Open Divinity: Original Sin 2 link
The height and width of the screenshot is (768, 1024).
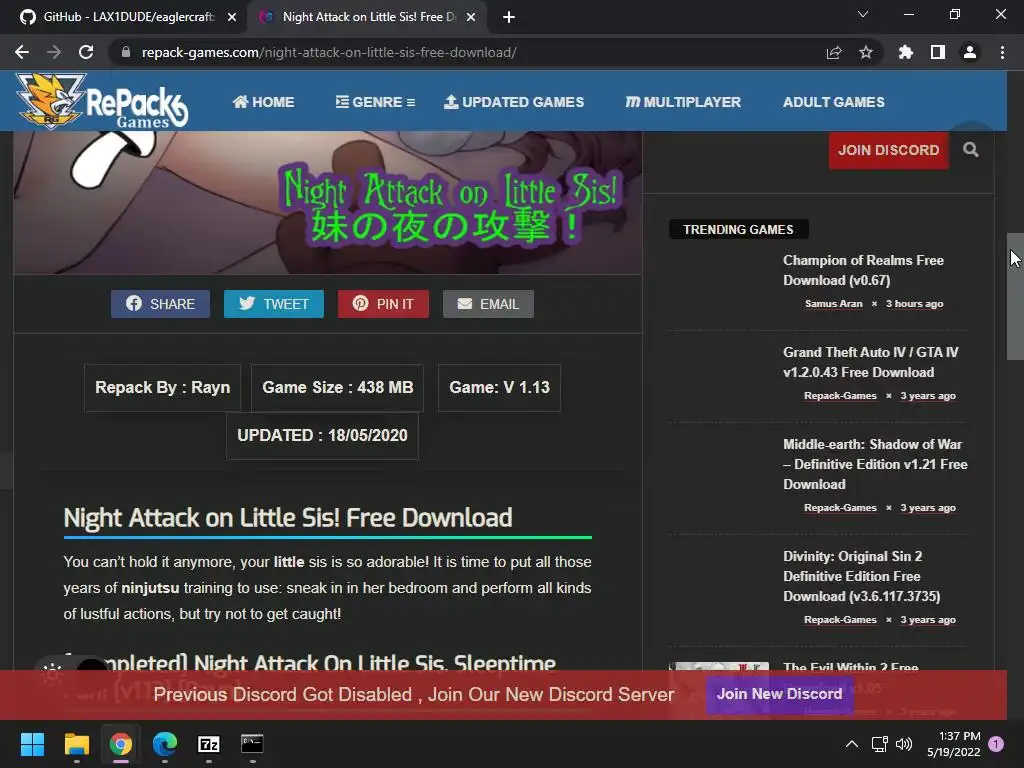[x=861, y=576]
